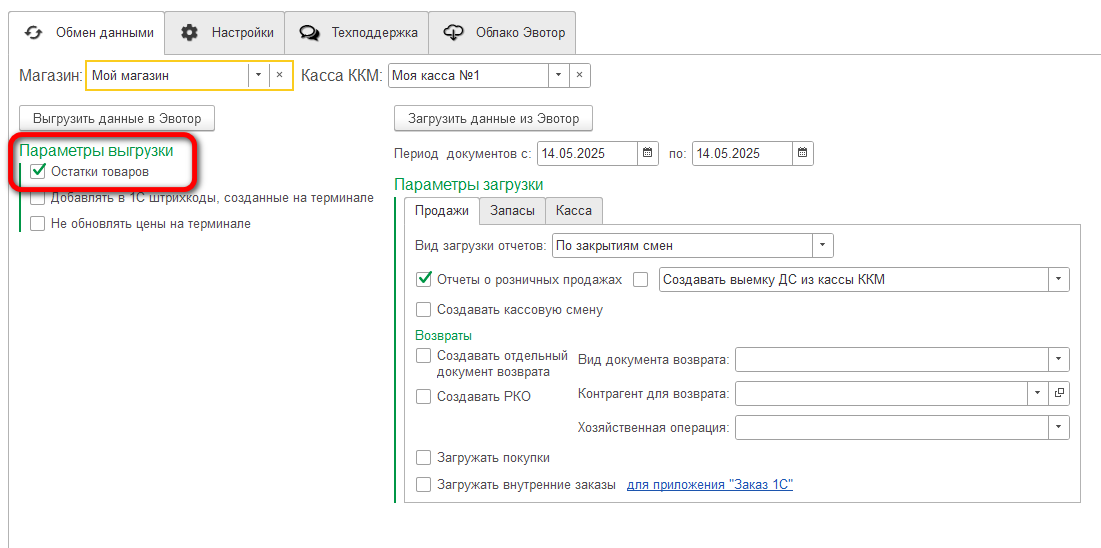Open Вид загрузки отчетов dropdown

tap(823, 246)
